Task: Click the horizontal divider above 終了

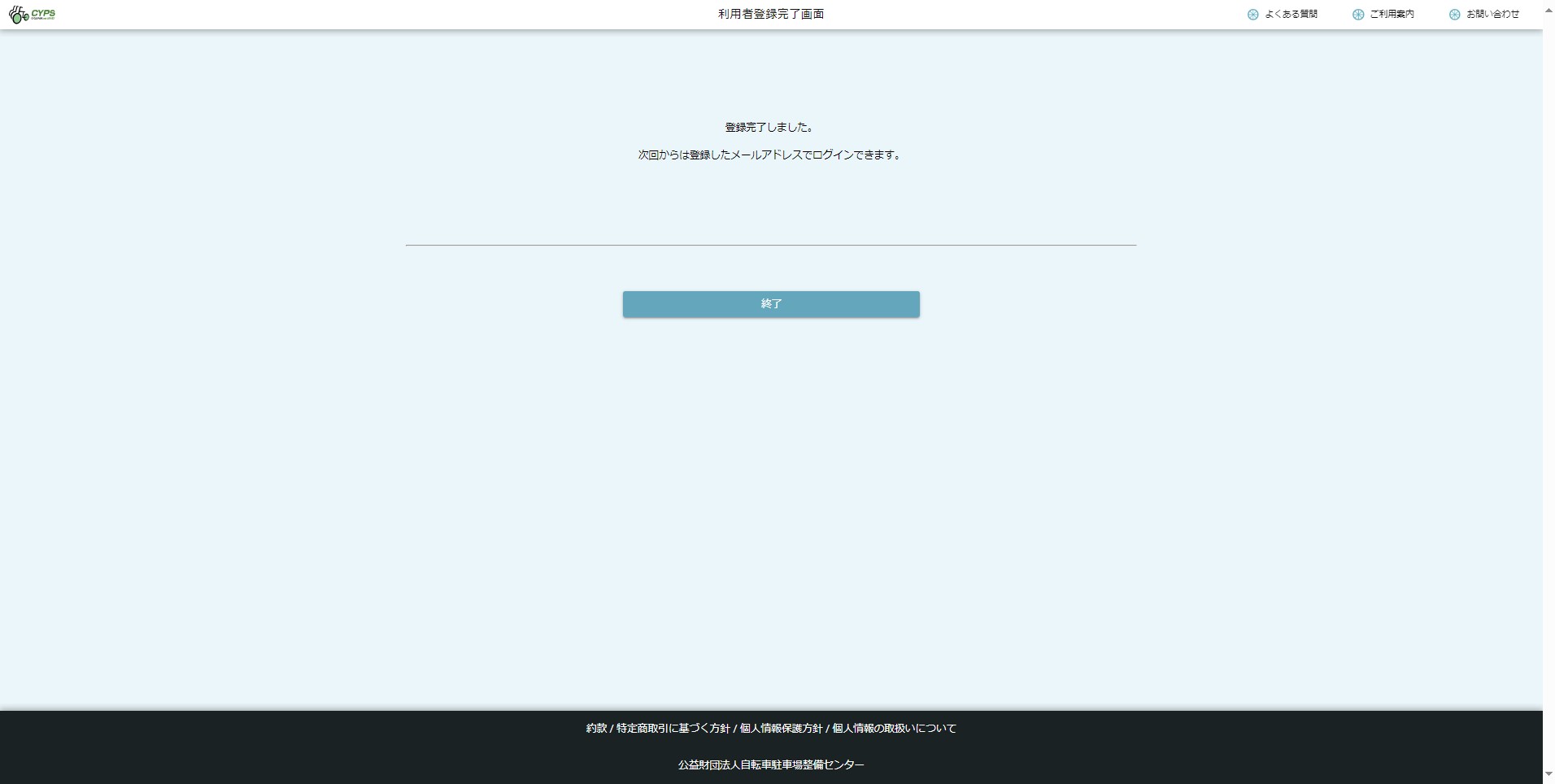Action: (771, 245)
